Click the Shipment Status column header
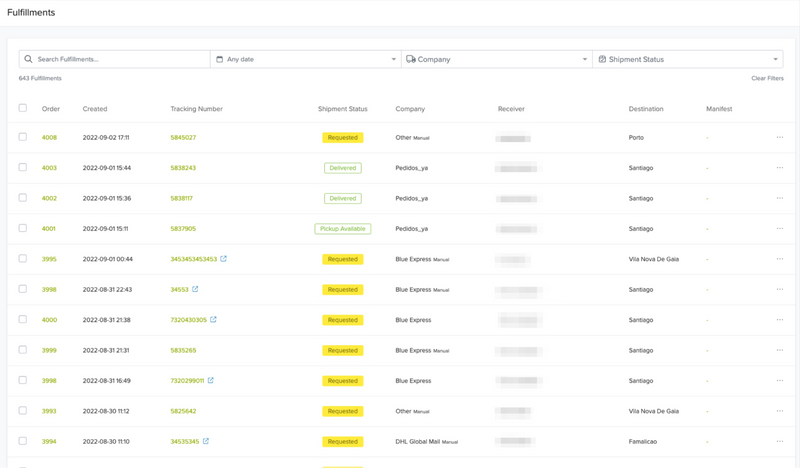 pyautogui.click(x=342, y=109)
